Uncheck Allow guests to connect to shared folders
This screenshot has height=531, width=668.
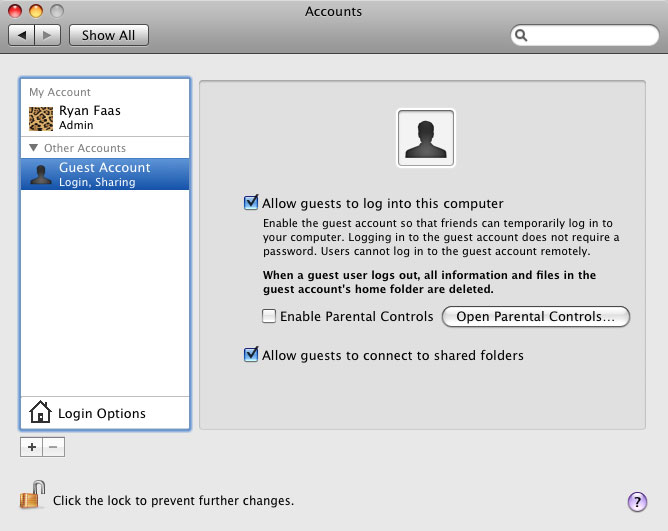pyautogui.click(x=251, y=355)
